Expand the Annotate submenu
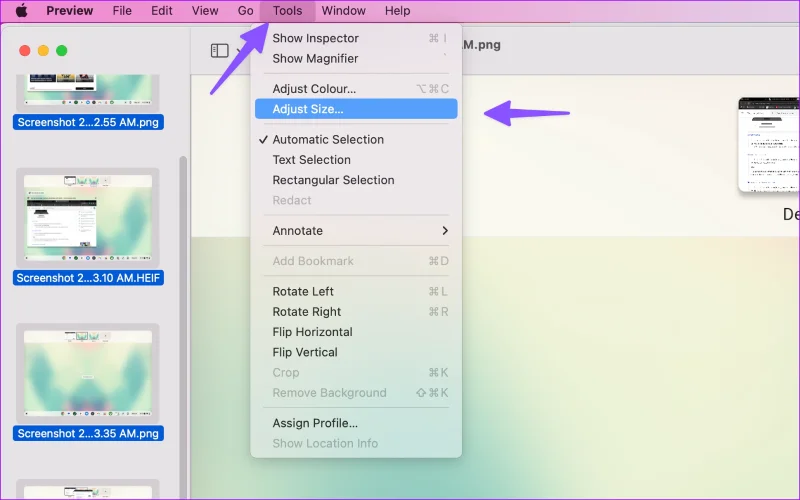 pyautogui.click(x=356, y=231)
